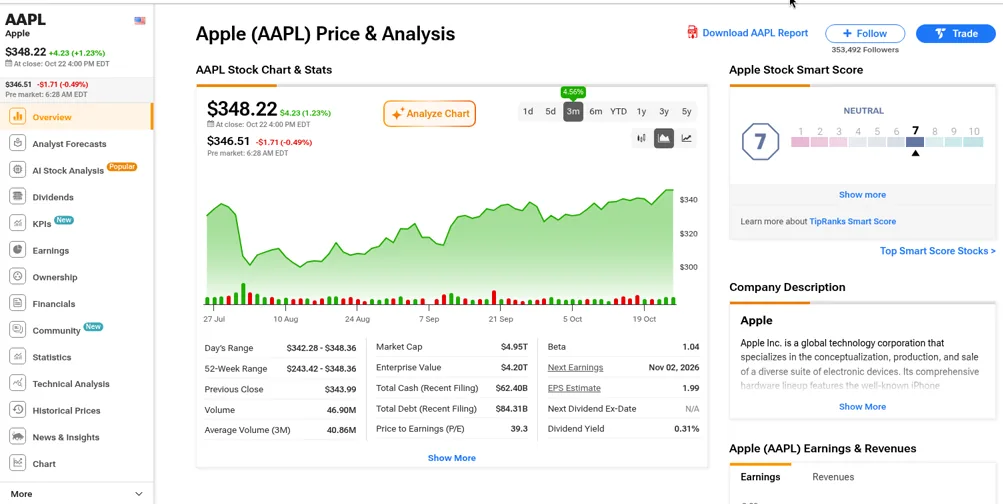Image resolution: width=1003 pixels, height=504 pixels.
Task: Switch to the Revenues tab
Action: click(x=833, y=477)
